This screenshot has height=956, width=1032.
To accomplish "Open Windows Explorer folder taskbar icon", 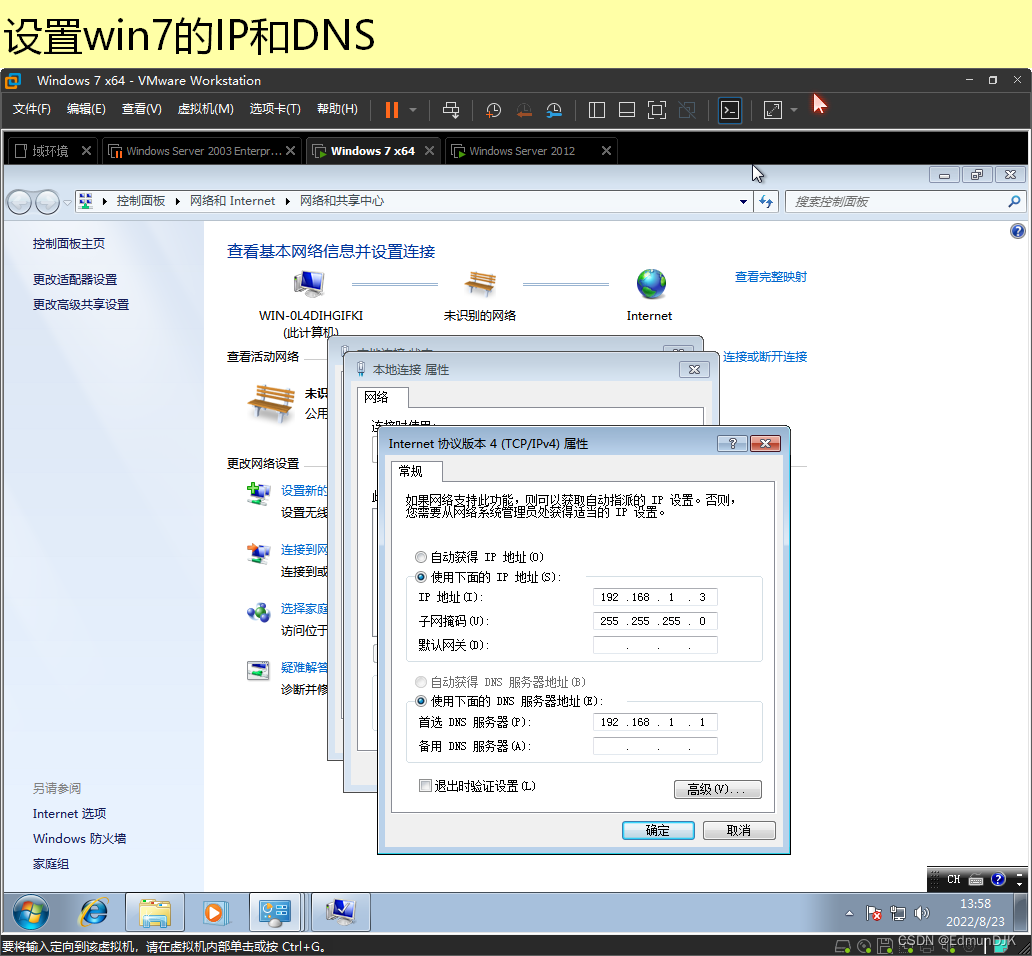I will (155, 913).
